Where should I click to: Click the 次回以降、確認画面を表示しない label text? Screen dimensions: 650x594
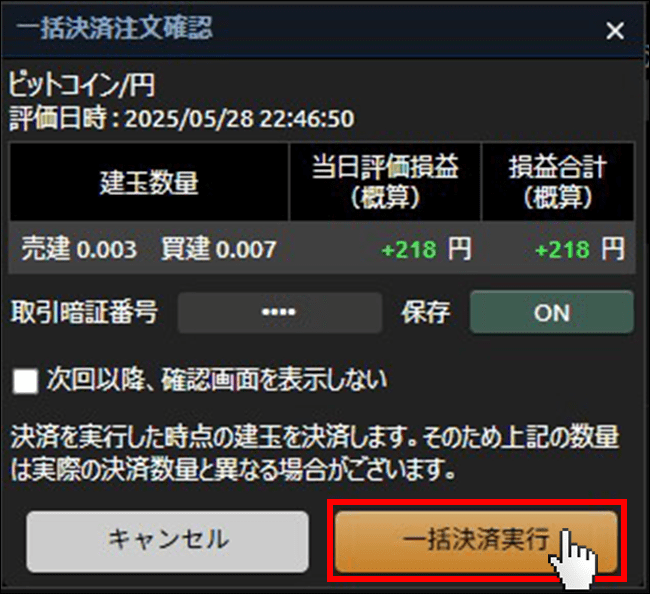(217, 379)
